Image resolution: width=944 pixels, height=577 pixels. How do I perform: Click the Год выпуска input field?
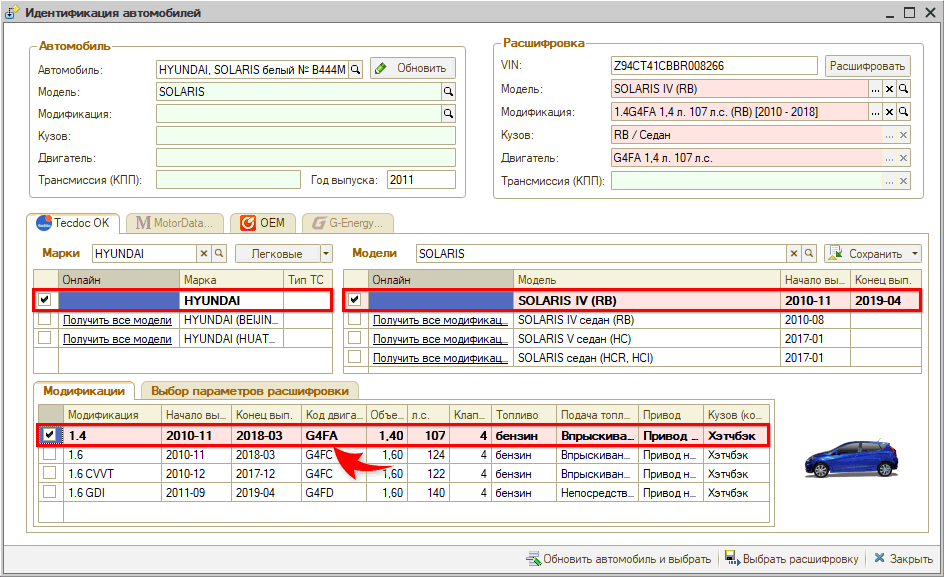420,180
